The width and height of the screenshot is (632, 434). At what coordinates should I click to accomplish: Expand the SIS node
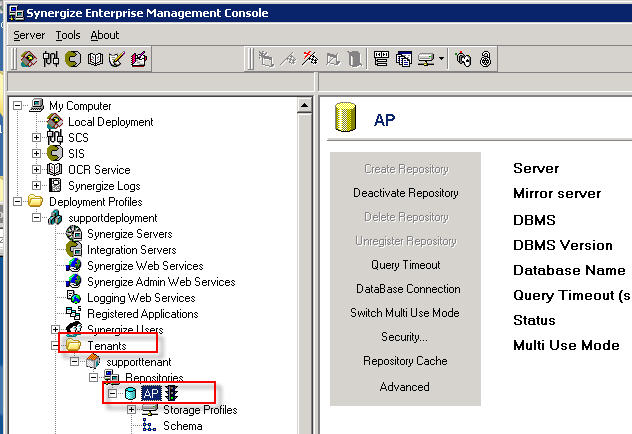(36, 154)
